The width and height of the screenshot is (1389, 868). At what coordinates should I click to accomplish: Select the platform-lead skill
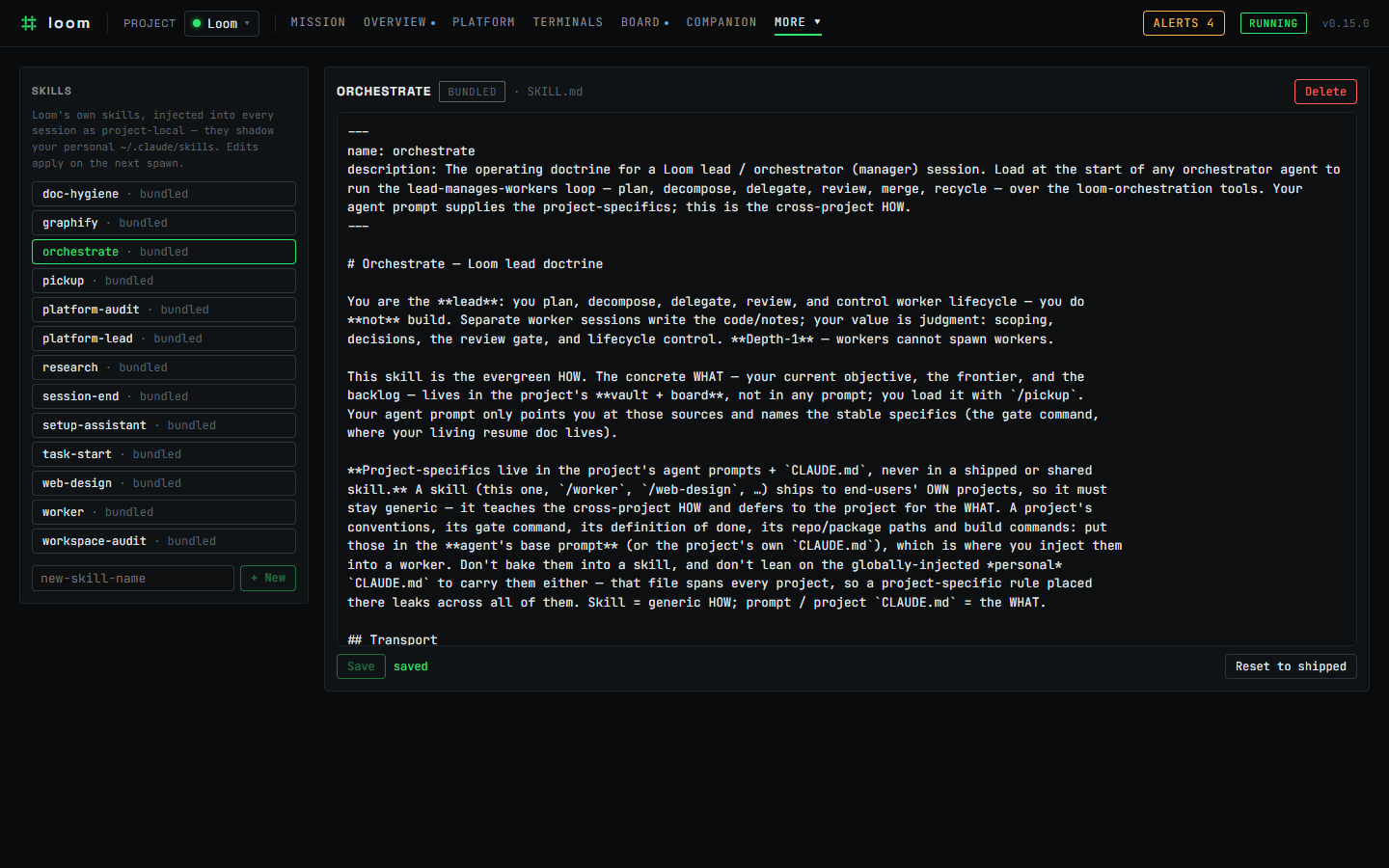click(164, 339)
